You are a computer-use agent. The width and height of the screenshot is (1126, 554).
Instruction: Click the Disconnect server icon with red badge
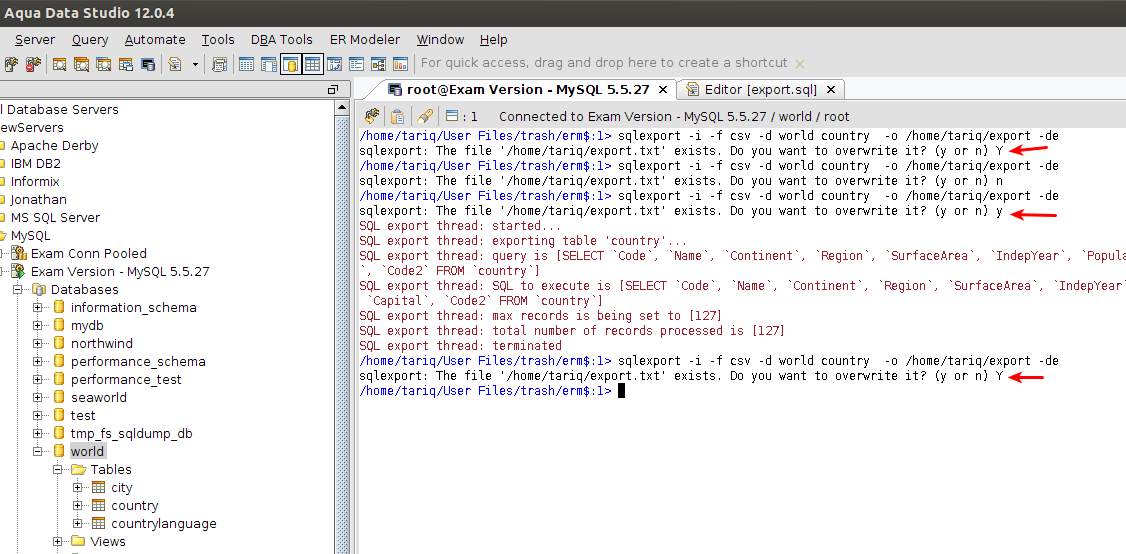pyautogui.click(x=33, y=64)
